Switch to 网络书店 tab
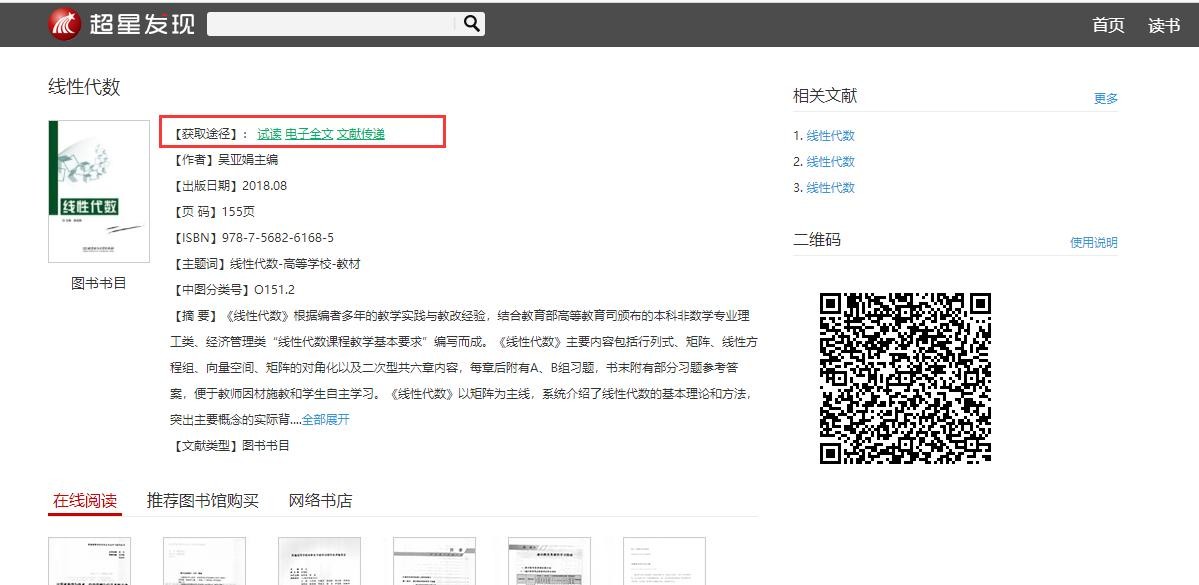1199x585 pixels. click(320, 501)
